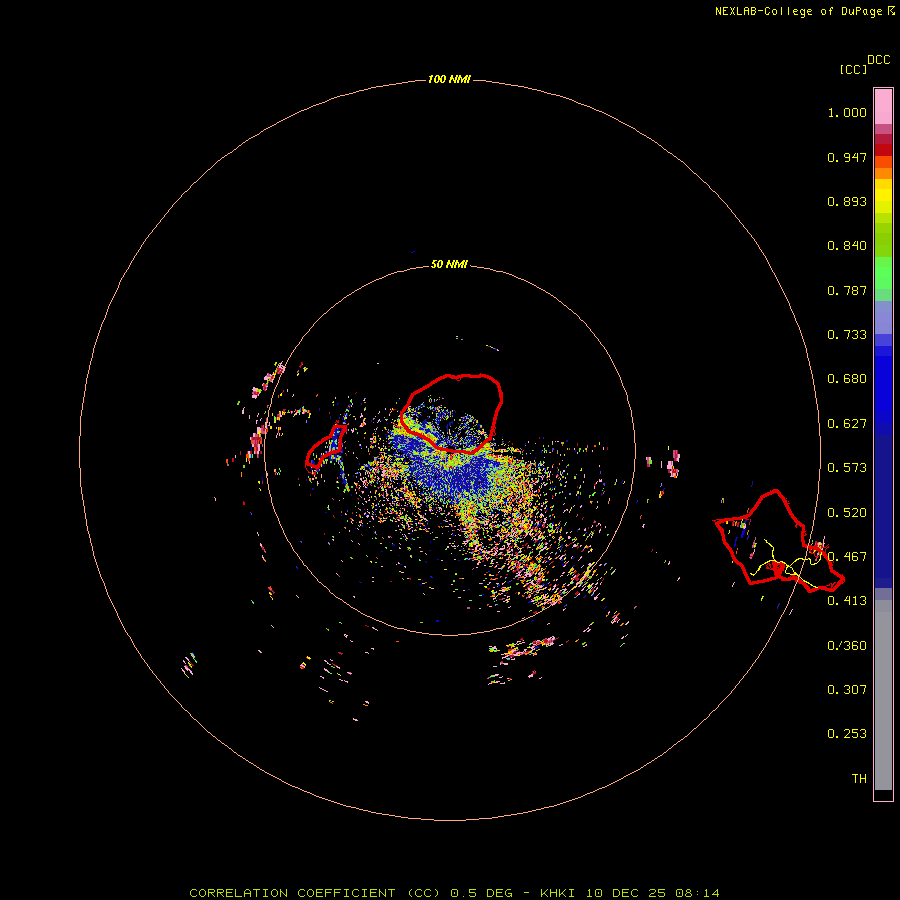Click the 0.787 legend value

pos(847,290)
